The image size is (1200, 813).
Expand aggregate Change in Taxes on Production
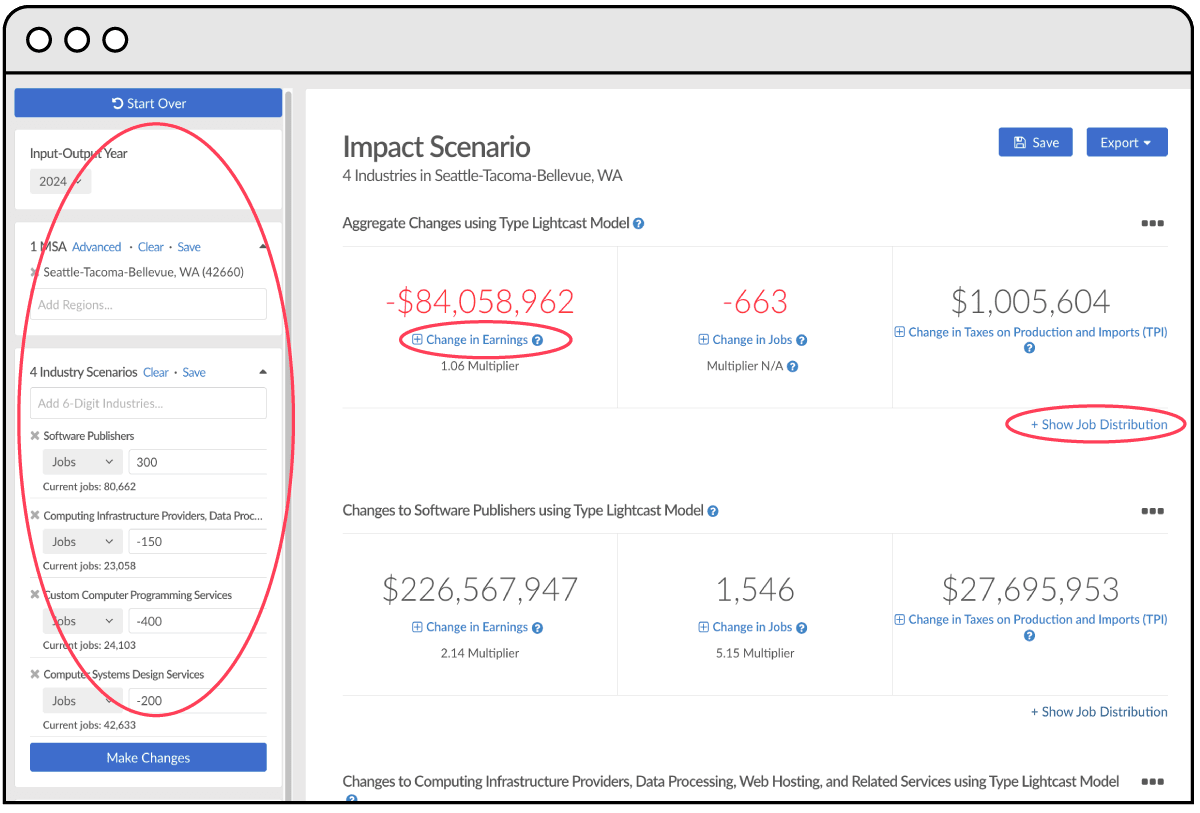(1030, 332)
